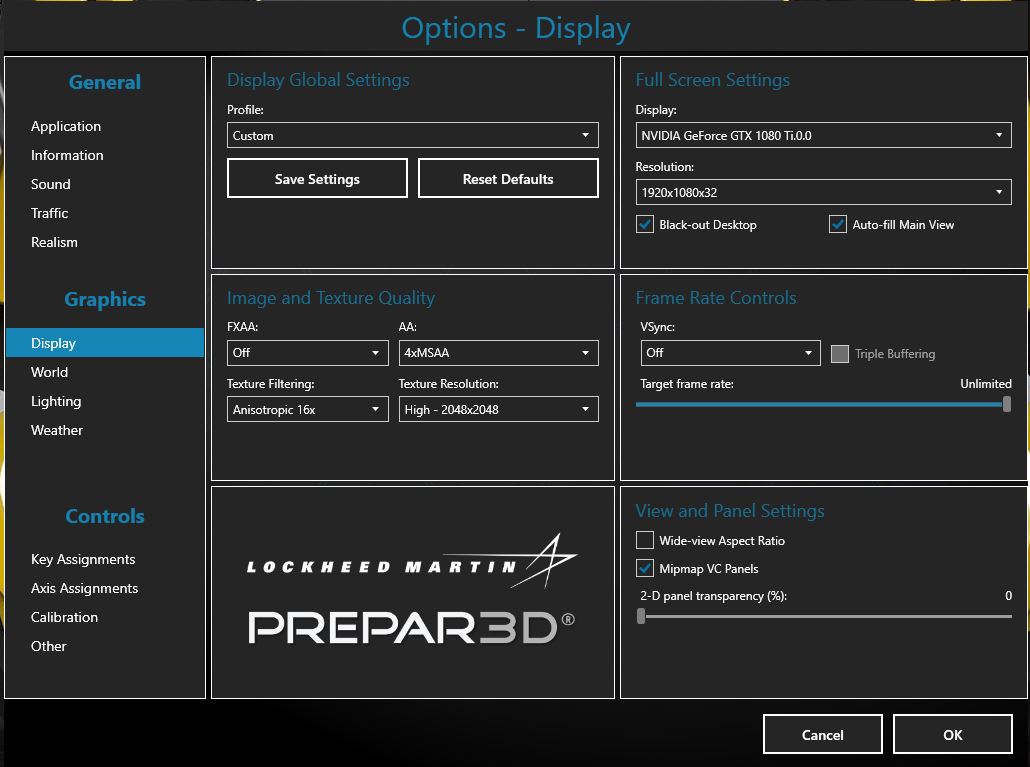1030x767 pixels.
Task: Confirm settings with OK
Action: (x=952, y=734)
